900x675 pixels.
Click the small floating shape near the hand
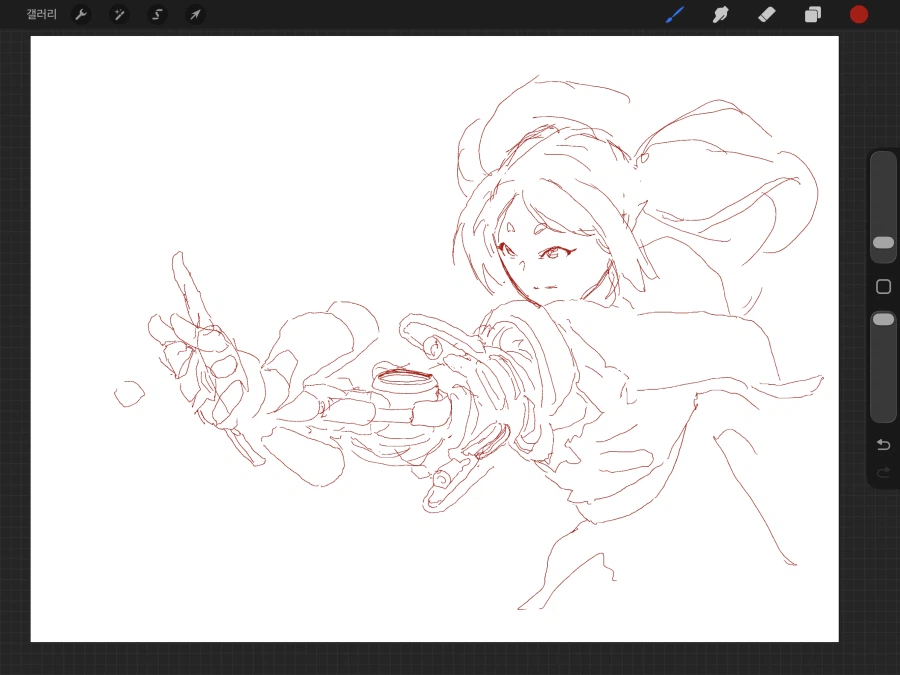click(129, 394)
